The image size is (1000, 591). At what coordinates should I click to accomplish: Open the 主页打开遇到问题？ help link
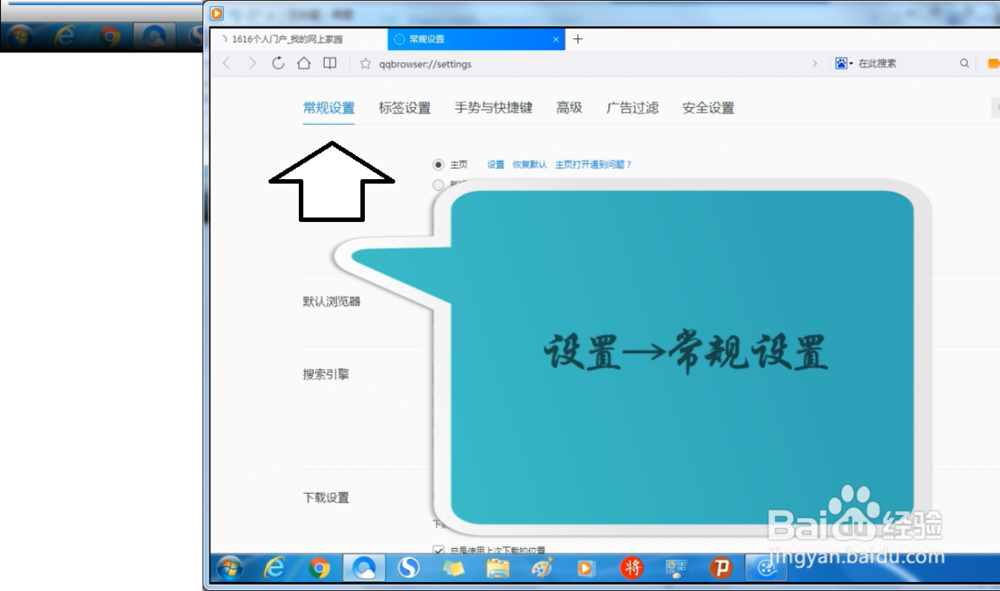coord(593,164)
